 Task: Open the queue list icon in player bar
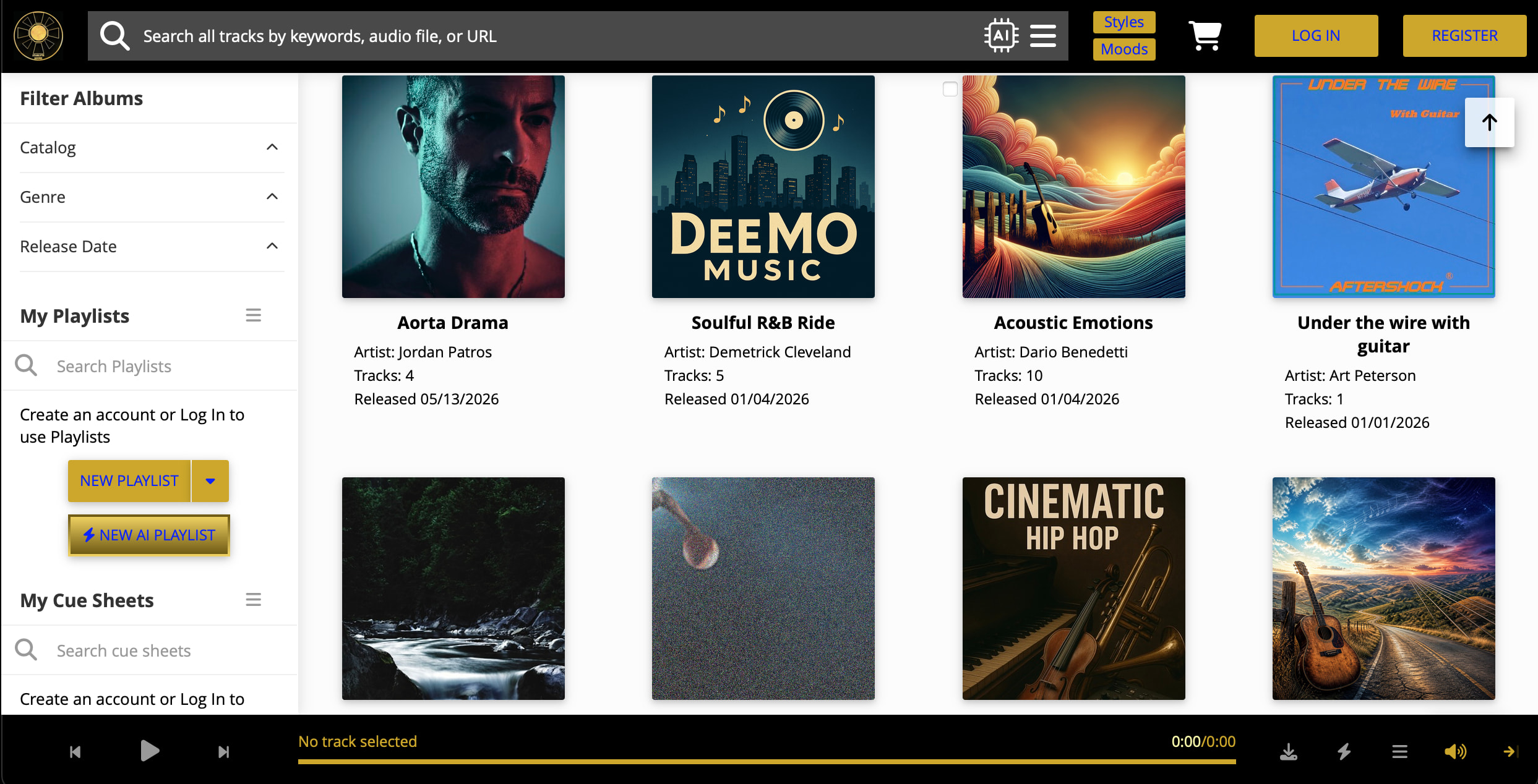click(1400, 752)
